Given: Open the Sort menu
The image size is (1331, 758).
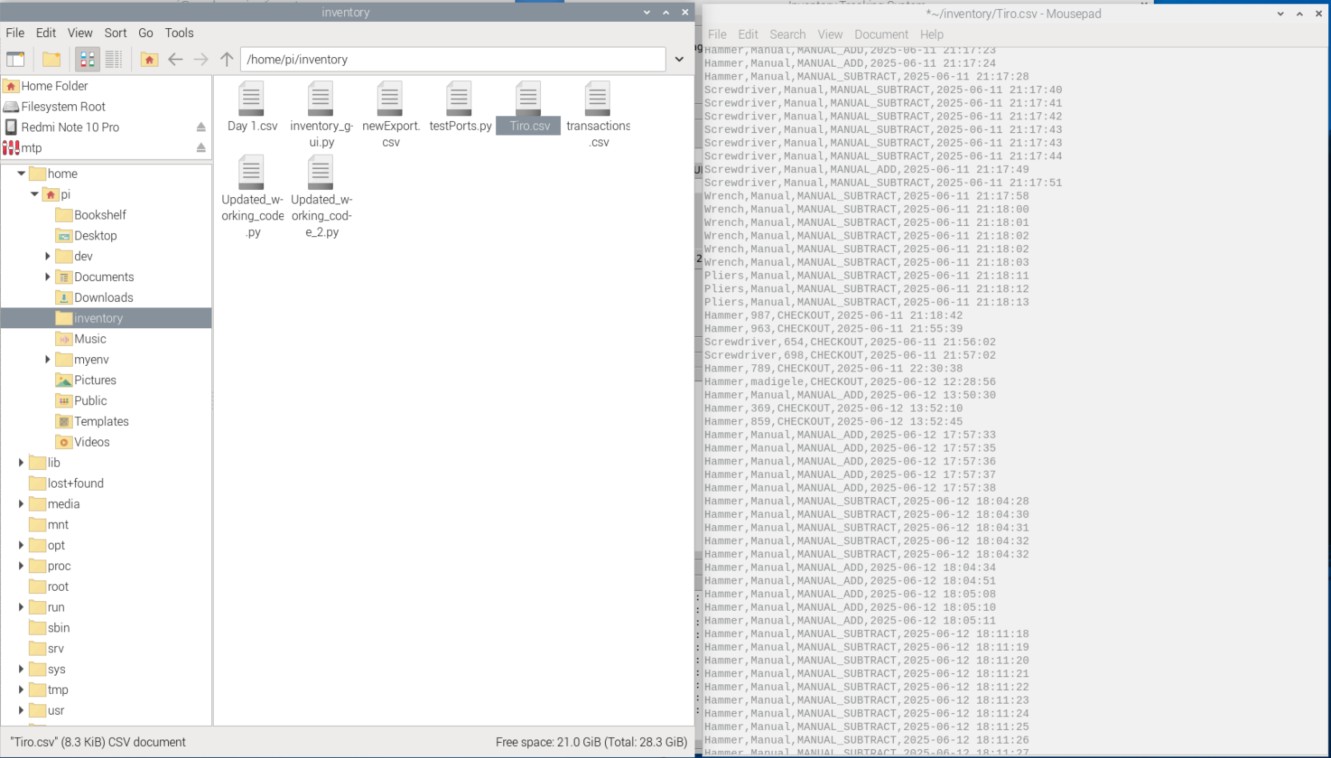Looking at the screenshot, I should (116, 33).
